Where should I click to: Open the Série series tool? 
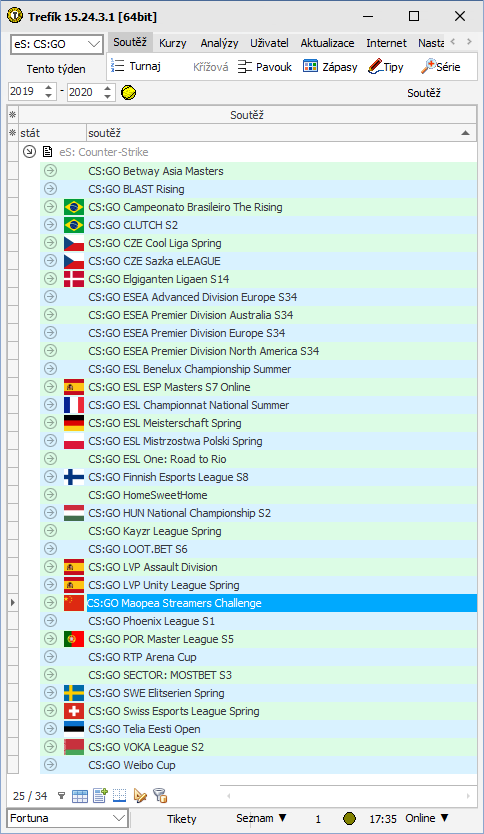pos(440,67)
